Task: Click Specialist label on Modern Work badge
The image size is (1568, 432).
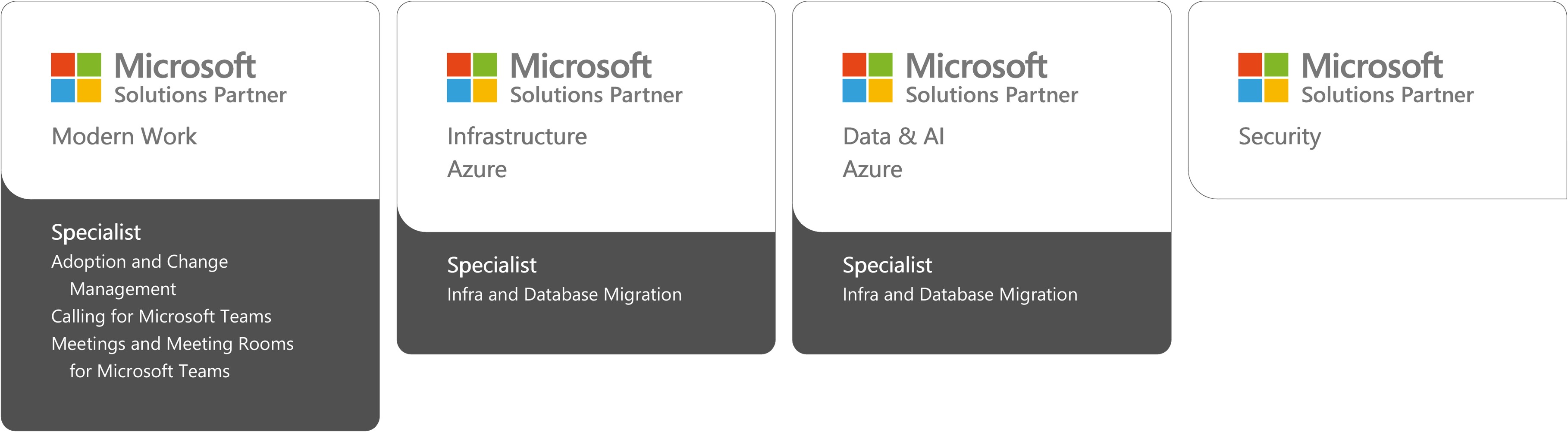Action: pyautogui.click(x=96, y=232)
